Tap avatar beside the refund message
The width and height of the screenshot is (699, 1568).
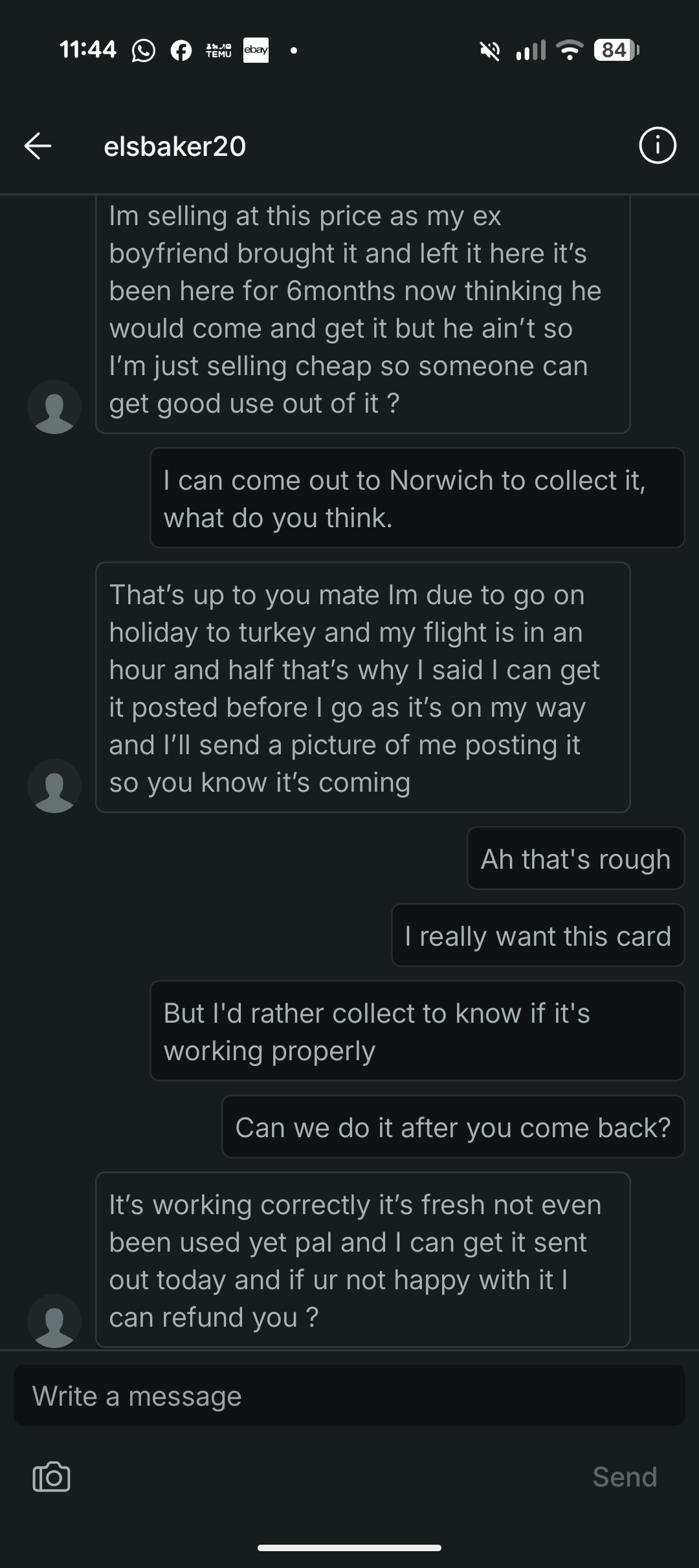54,1321
